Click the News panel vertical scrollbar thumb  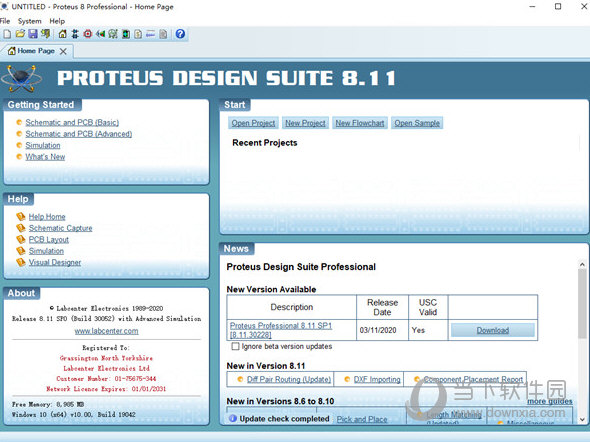pos(582,303)
